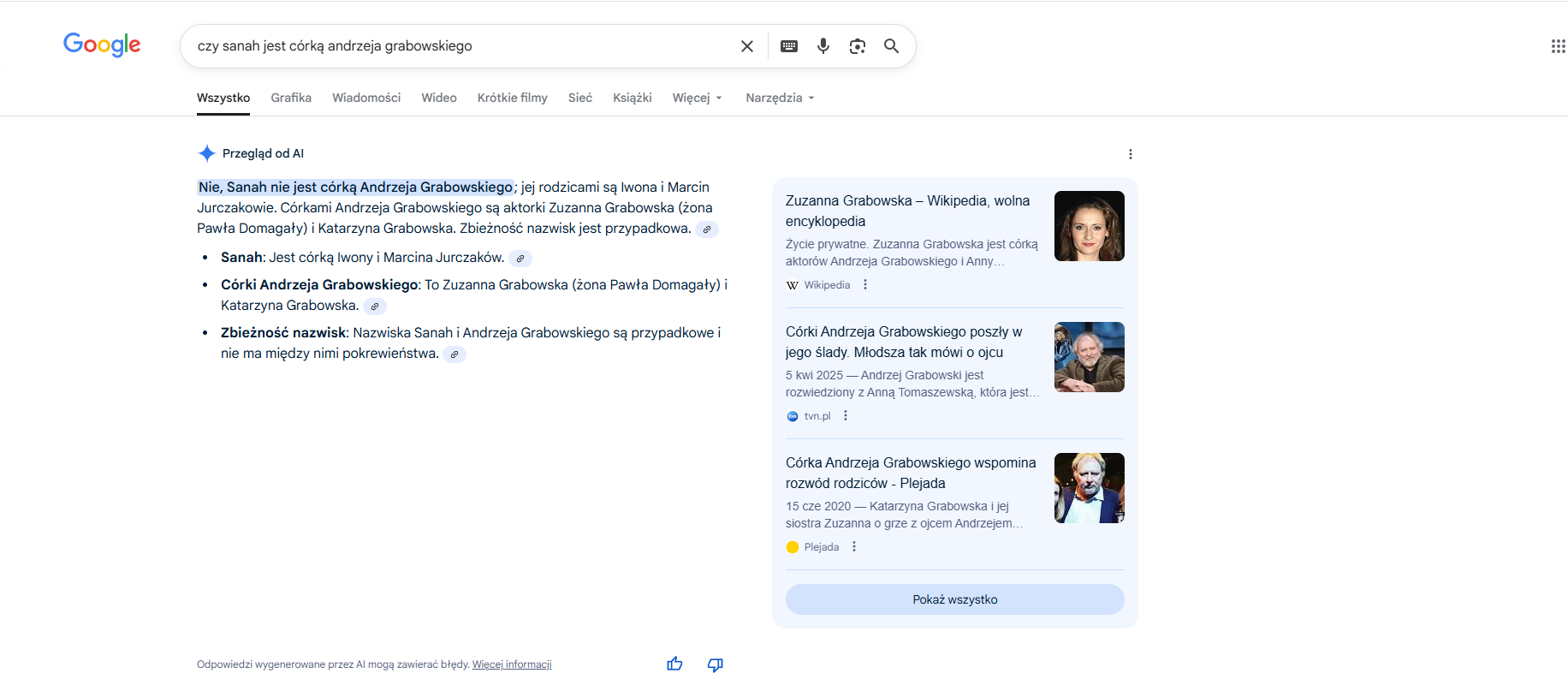Open the on-screen keyboard input tool

[789, 46]
